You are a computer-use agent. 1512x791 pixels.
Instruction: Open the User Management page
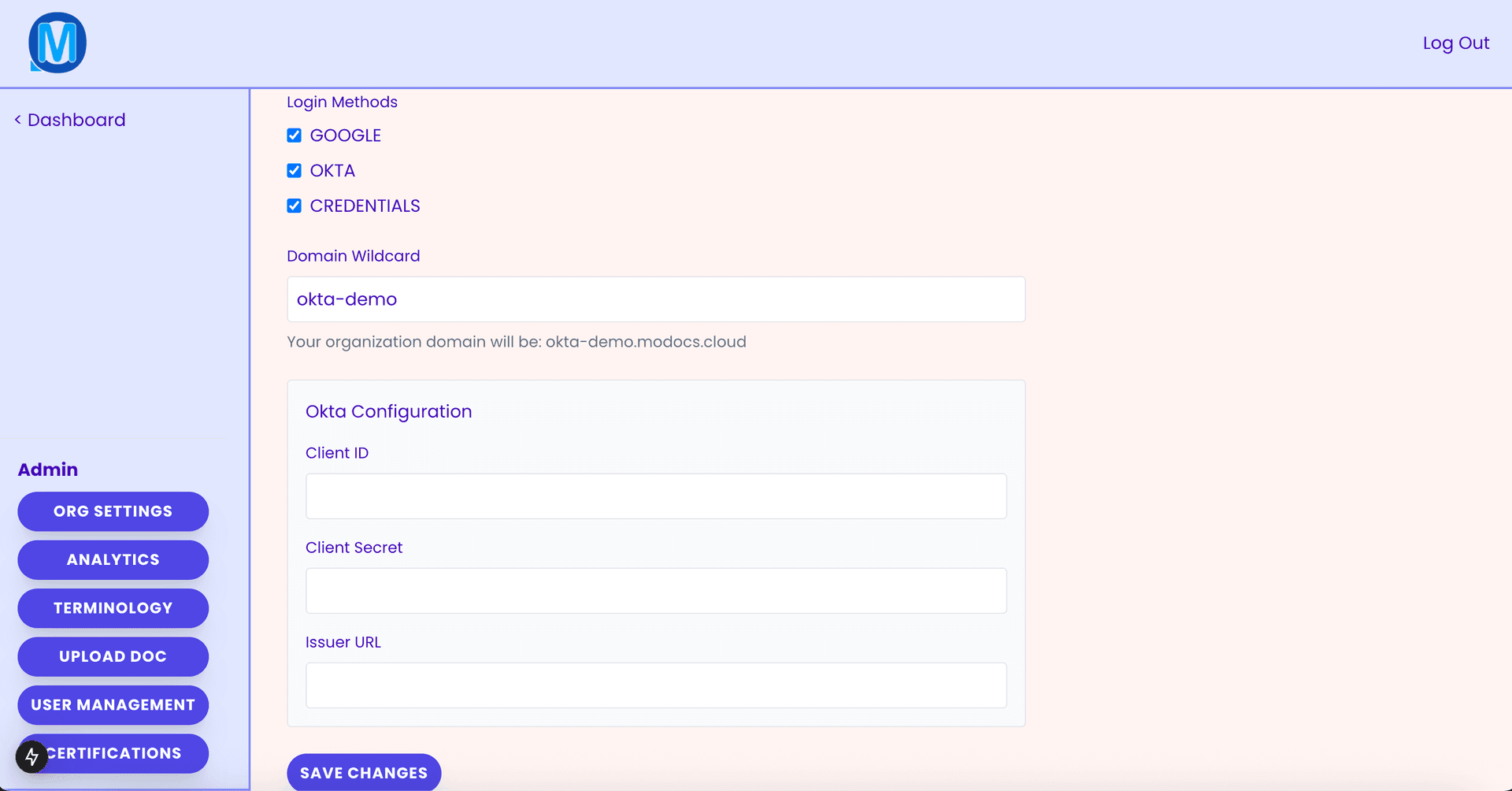click(x=113, y=705)
